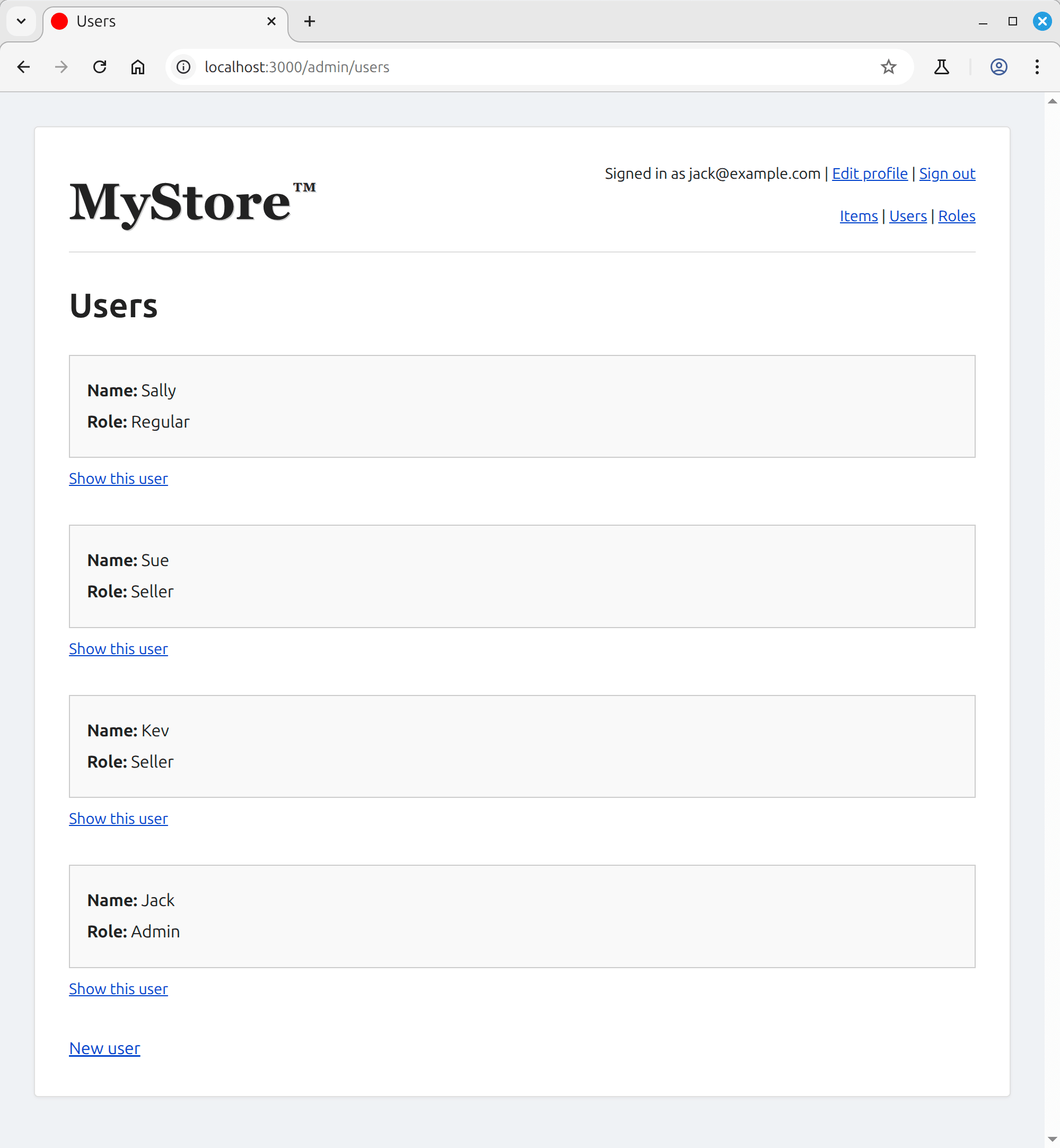Reload the current page
Image resolution: width=1060 pixels, height=1148 pixels.
[x=100, y=67]
